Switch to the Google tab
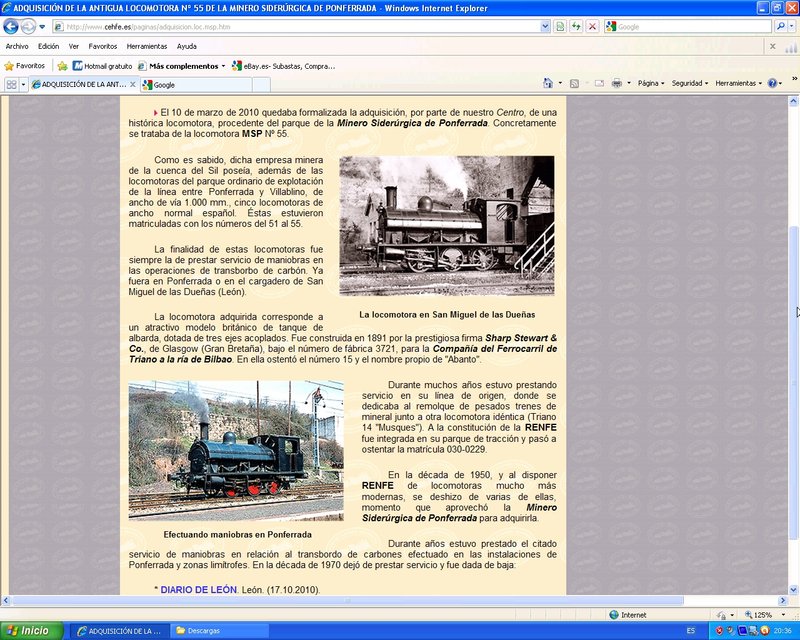Image resolution: width=800 pixels, height=640 pixels. (196, 85)
